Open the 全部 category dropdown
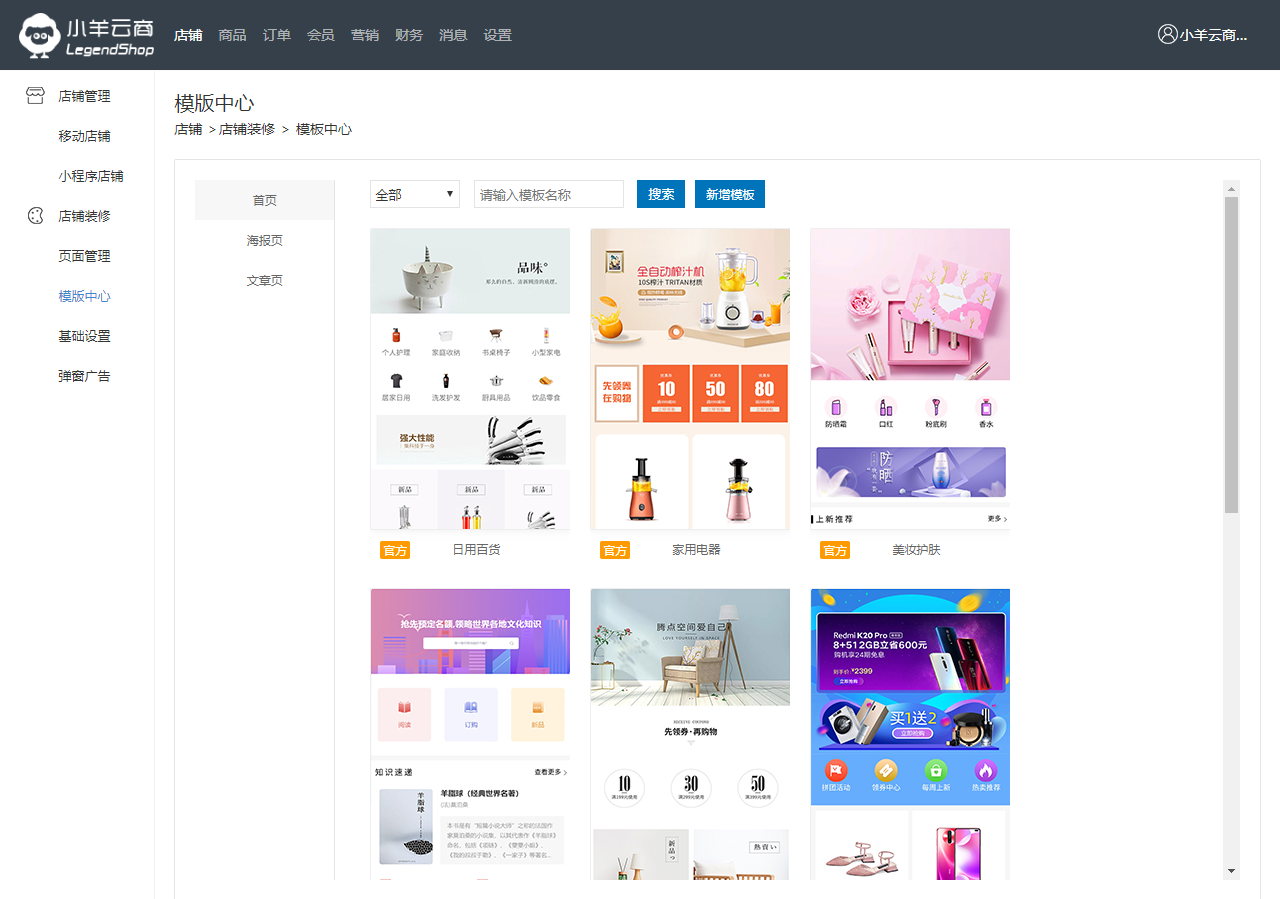The image size is (1280, 899). (x=414, y=194)
